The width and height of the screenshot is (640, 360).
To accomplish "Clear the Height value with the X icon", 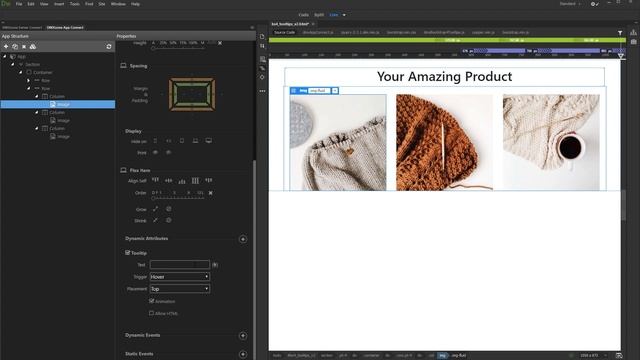I will pyautogui.click(x=220, y=43).
